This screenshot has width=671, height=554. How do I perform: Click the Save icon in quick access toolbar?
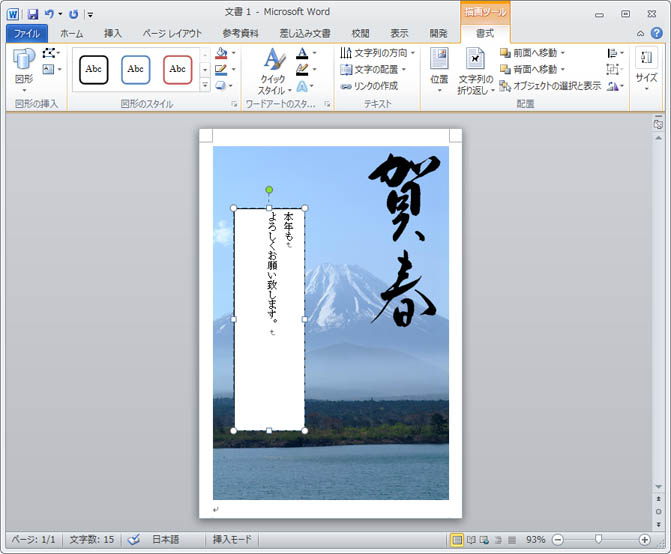(32, 14)
